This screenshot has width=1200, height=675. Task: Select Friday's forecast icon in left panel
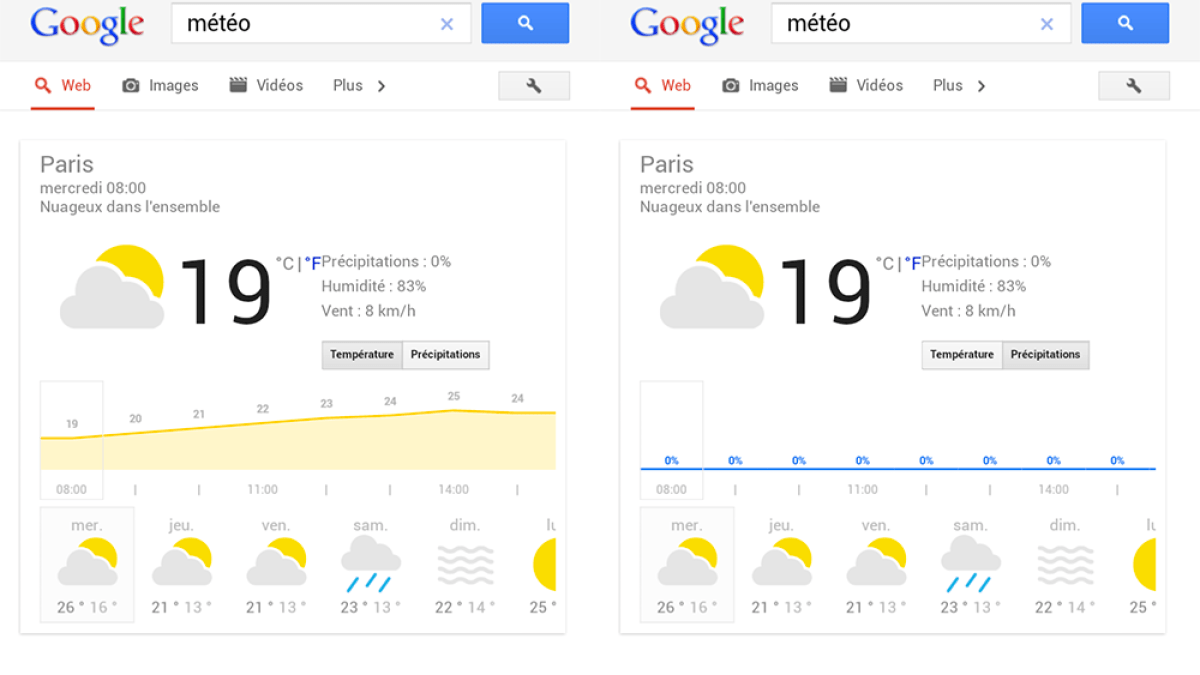coord(276,564)
